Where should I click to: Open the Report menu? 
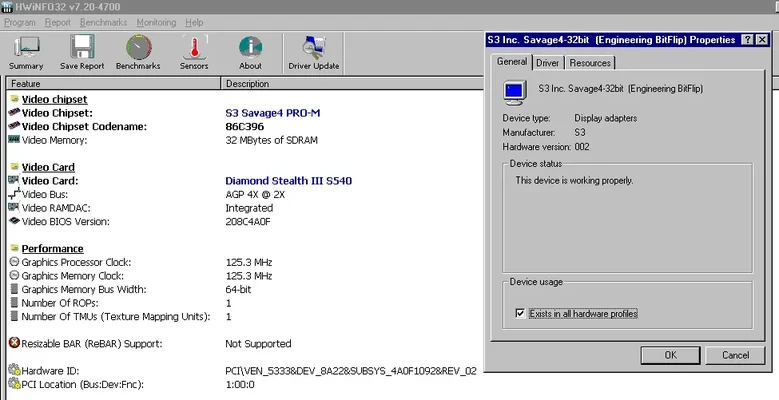[x=58, y=22]
